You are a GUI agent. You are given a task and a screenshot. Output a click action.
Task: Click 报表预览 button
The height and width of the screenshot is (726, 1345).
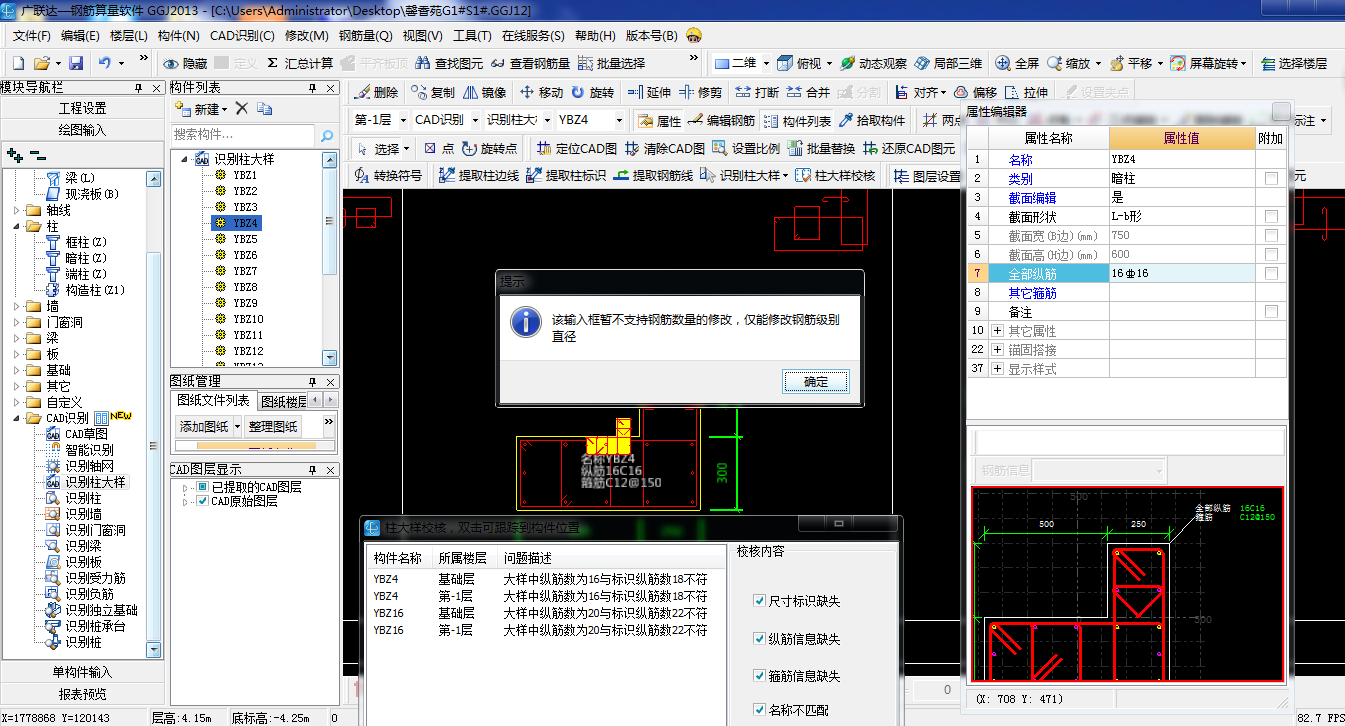click(x=82, y=694)
